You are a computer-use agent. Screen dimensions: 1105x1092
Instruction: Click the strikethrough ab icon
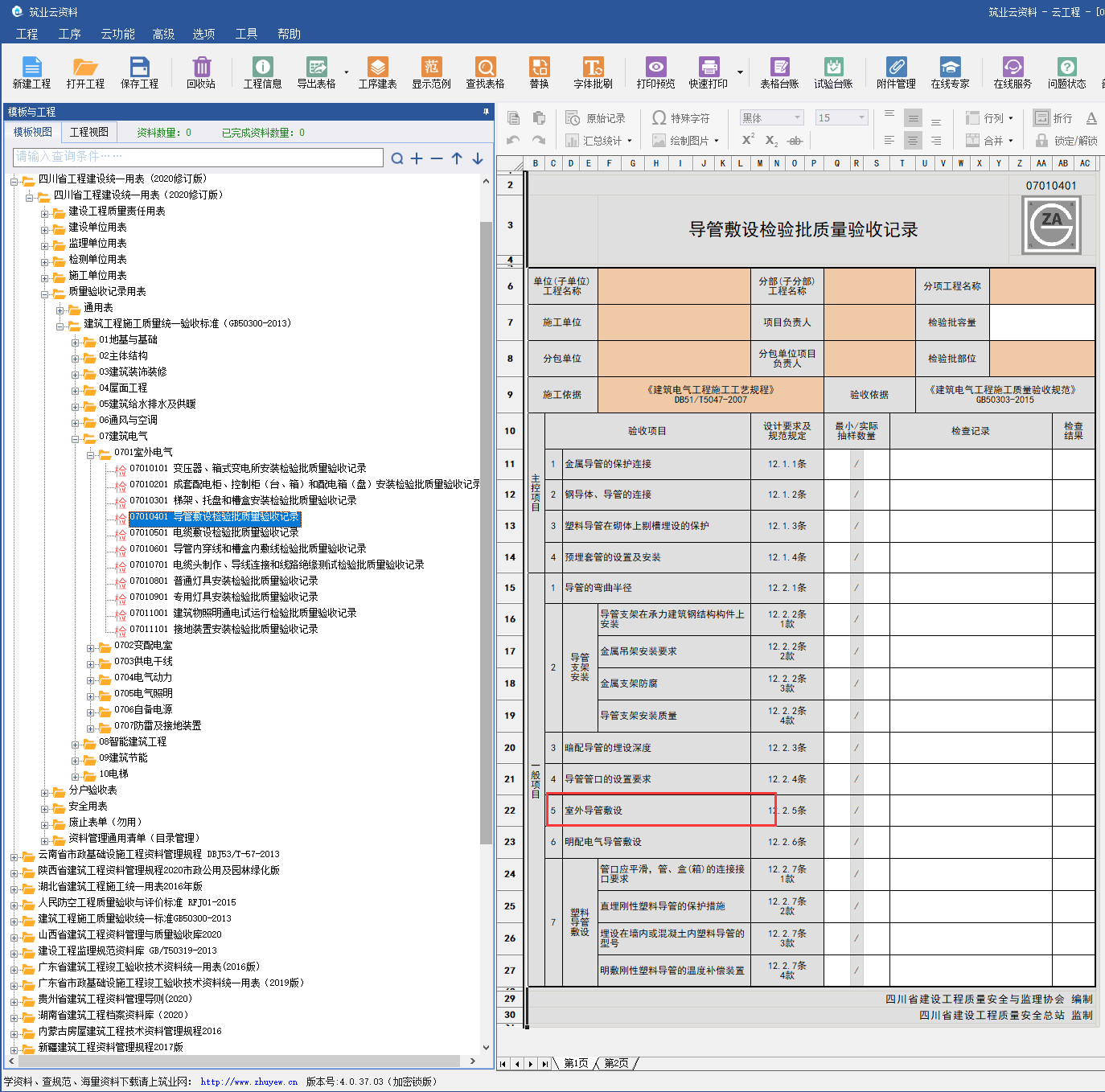pyautogui.click(x=795, y=141)
